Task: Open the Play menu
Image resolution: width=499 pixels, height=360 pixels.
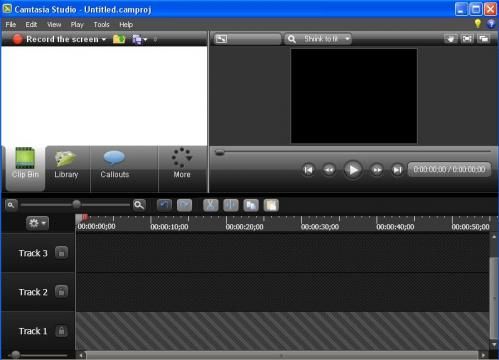Action: (x=77, y=25)
